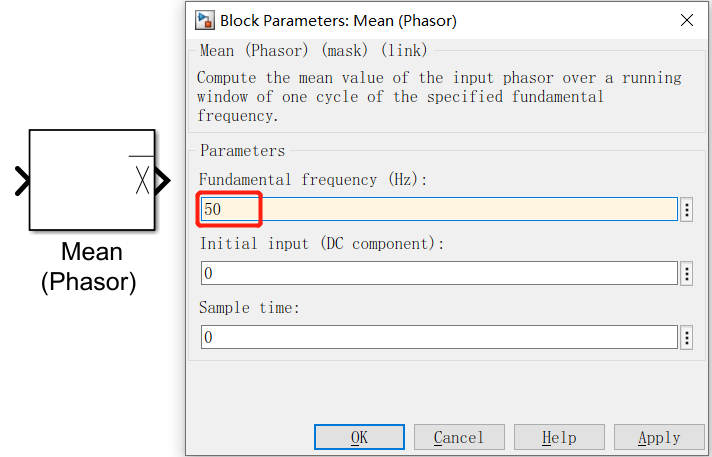Click the Parameters group heading

242,151
